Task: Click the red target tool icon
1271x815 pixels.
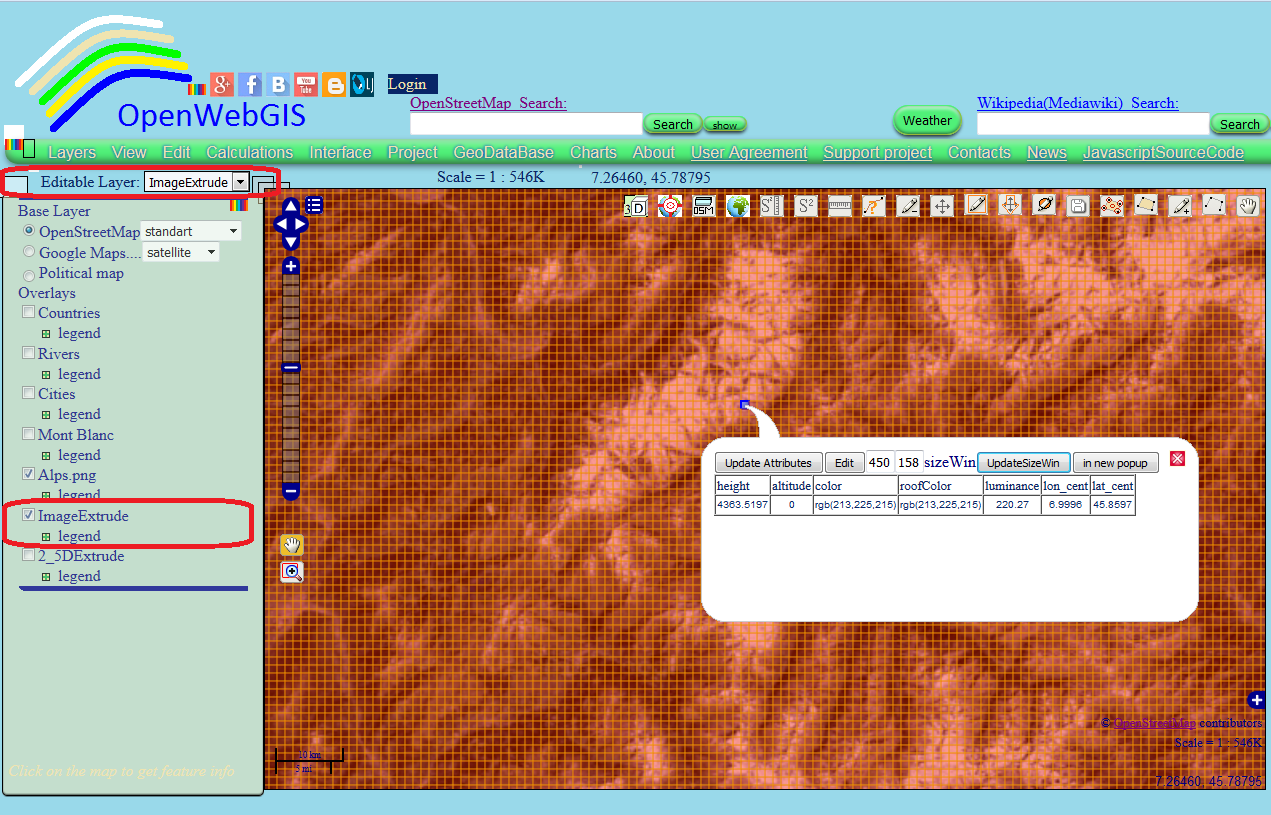Action: coord(669,206)
